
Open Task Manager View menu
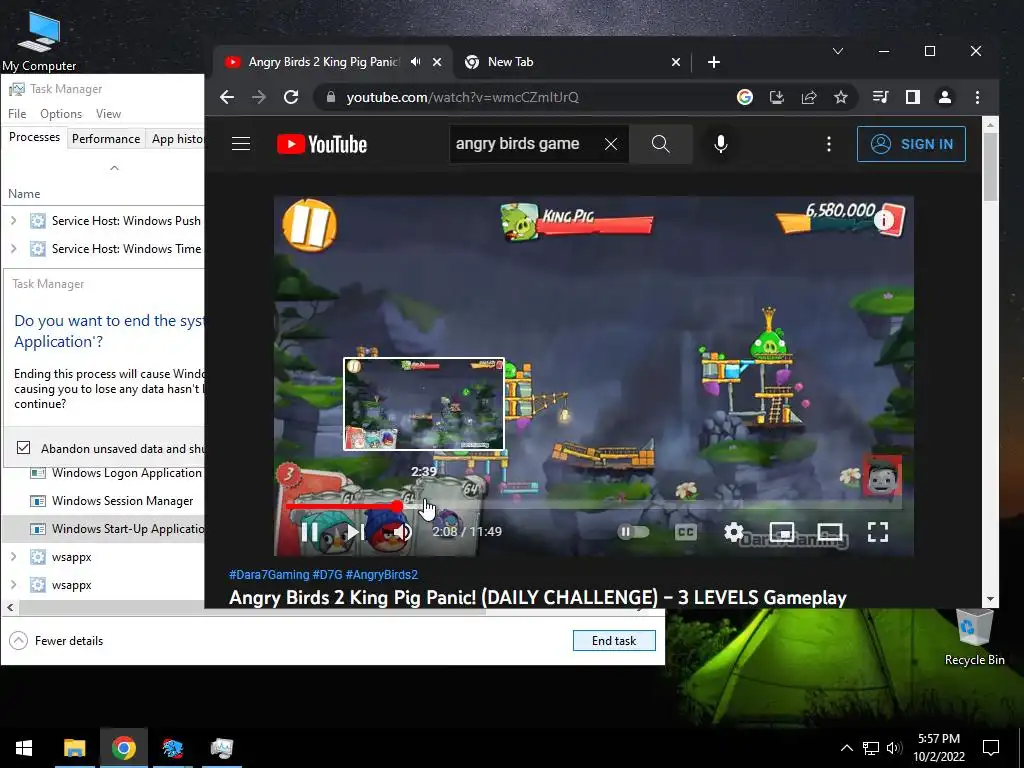pos(108,114)
